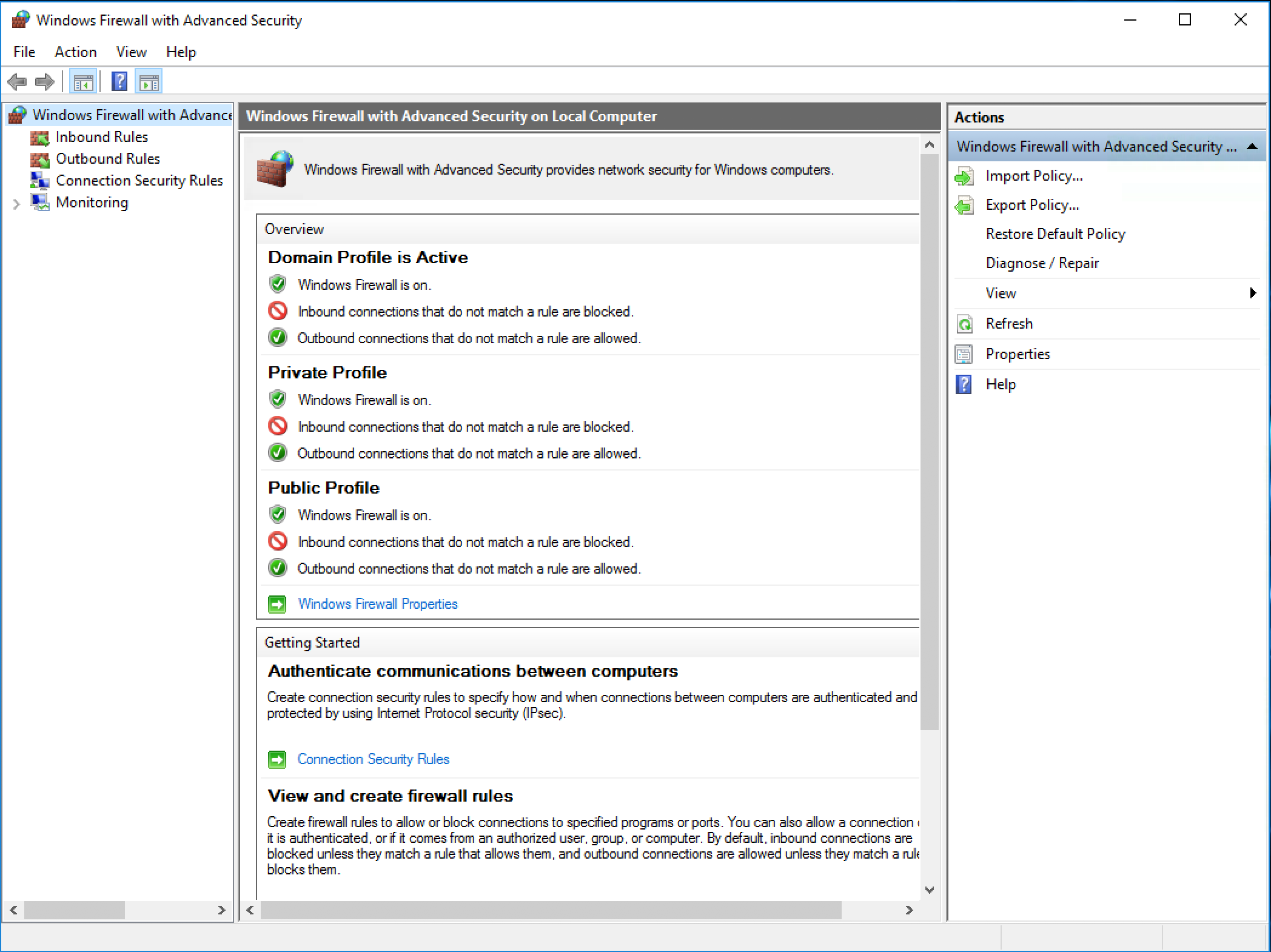Image resolution: width=1271 pixels, height=952 pixels.
Task: Click Refresh in the Actions pane
Action: (x=1009, y=324)
